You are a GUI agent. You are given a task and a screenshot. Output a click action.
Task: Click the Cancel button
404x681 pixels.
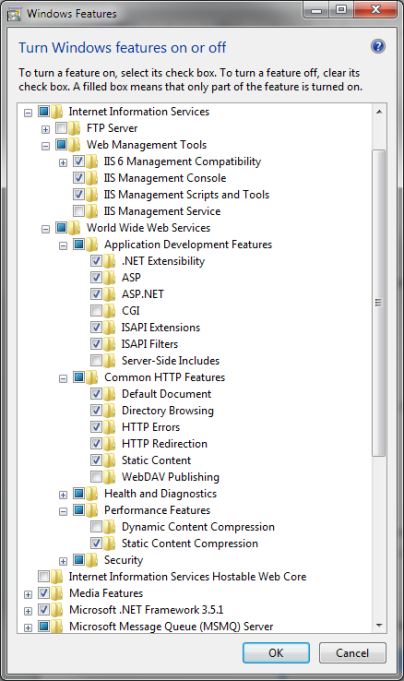(352, 653)
